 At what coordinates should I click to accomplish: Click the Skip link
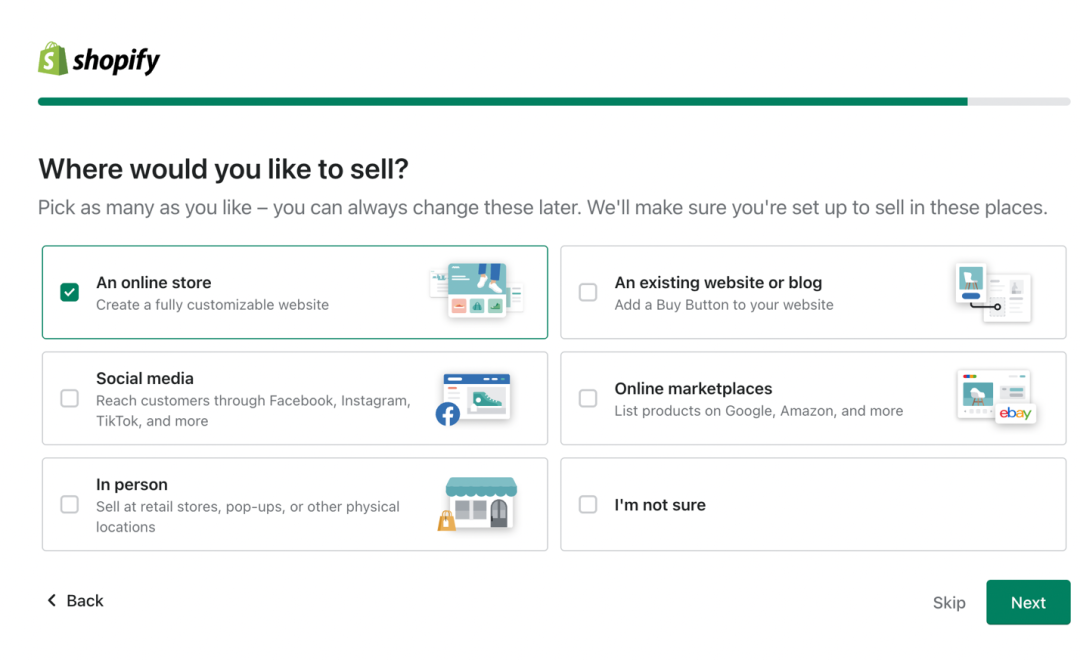pyautogui.click(x=948, y=602)
